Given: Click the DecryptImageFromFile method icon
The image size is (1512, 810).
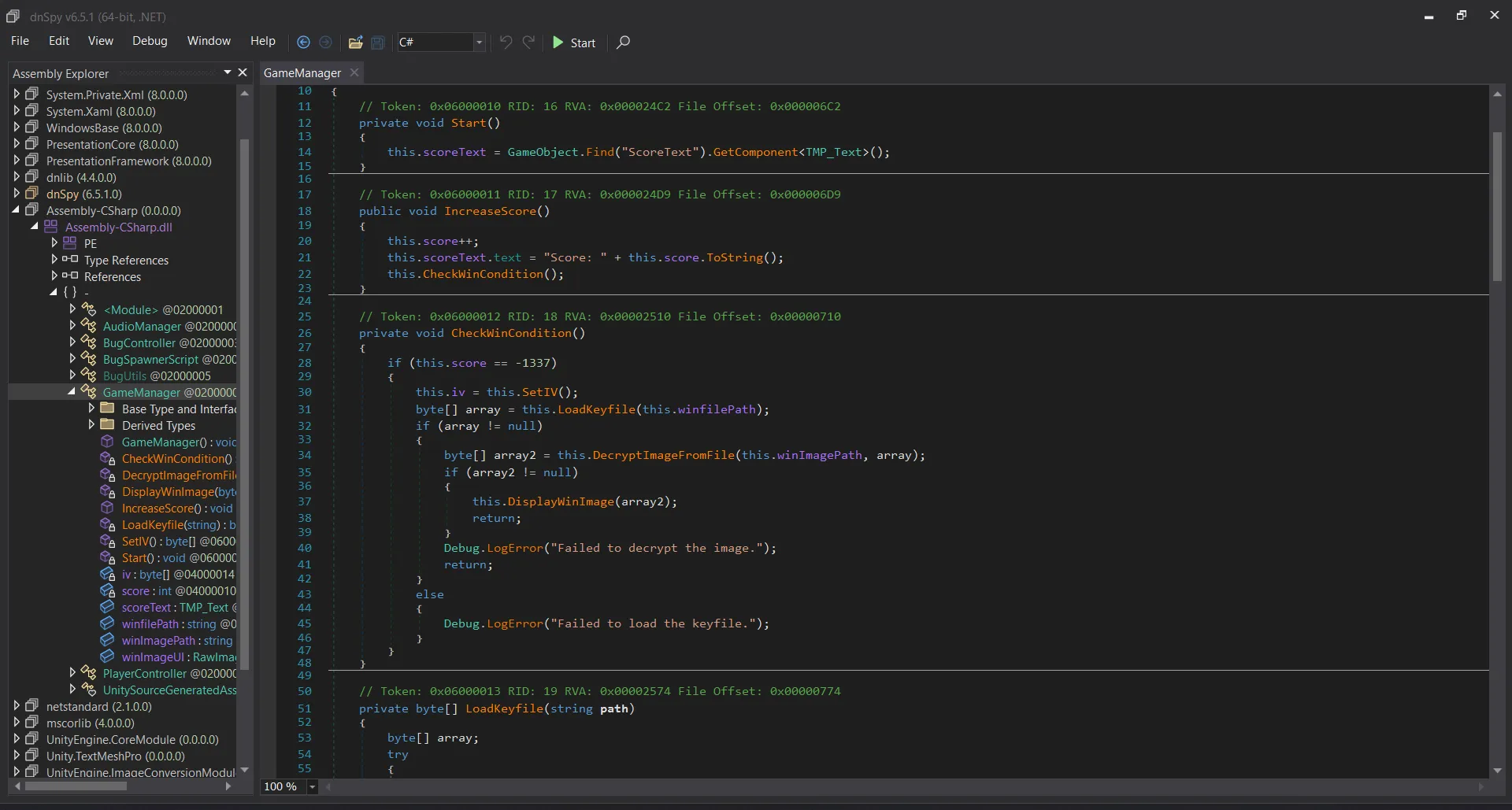Looking at the screenshot, I should pos(108,475).
